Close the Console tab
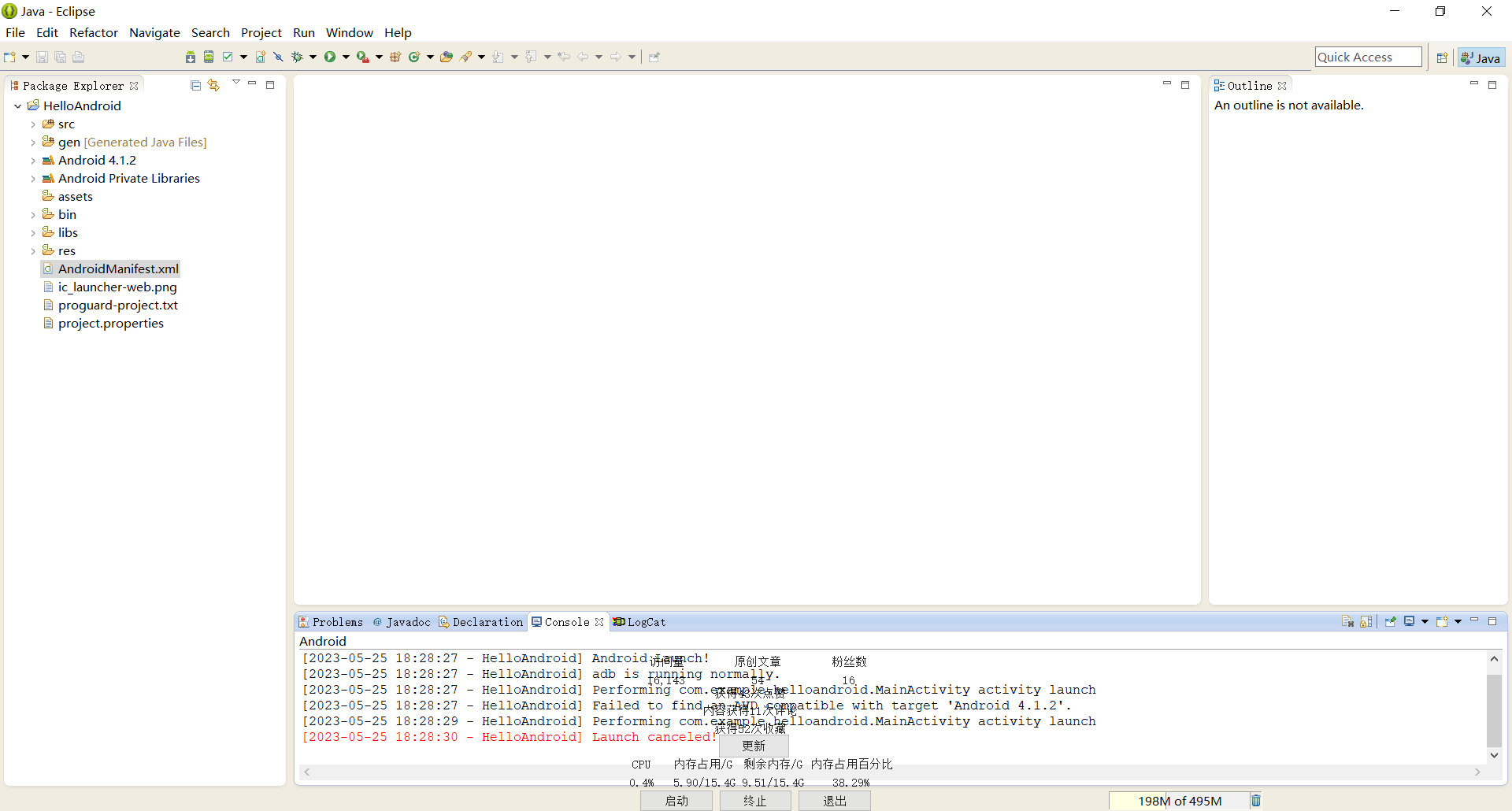Image resolution: width=1512 pixels, height=811 pixels. [x=599, y=622]
